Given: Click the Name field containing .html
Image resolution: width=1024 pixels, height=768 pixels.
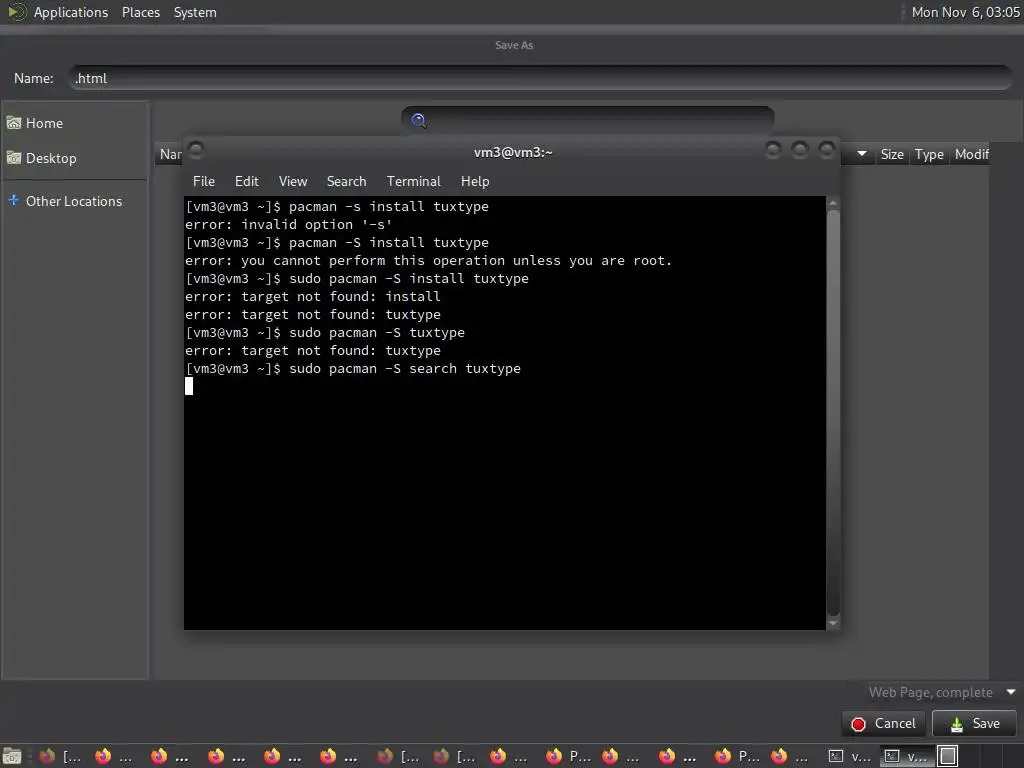Looking at the screenshot, I should pyautogui.click(x=541, y=78).
